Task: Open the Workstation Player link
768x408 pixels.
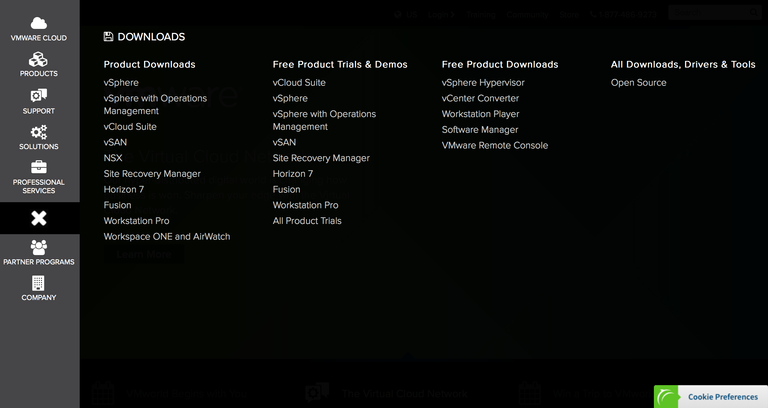Action: click(480, 114)
